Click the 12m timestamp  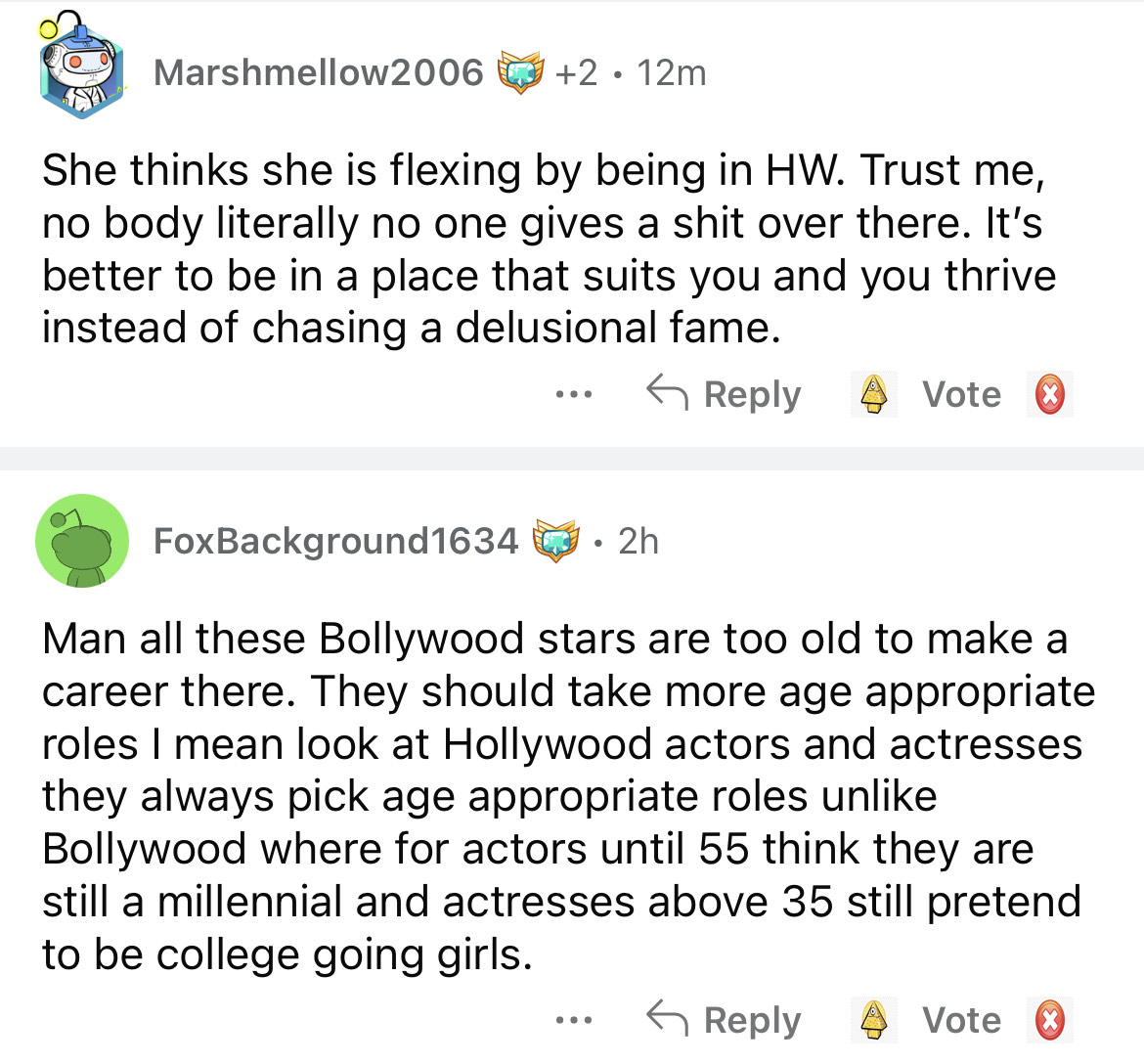[671, 73]
